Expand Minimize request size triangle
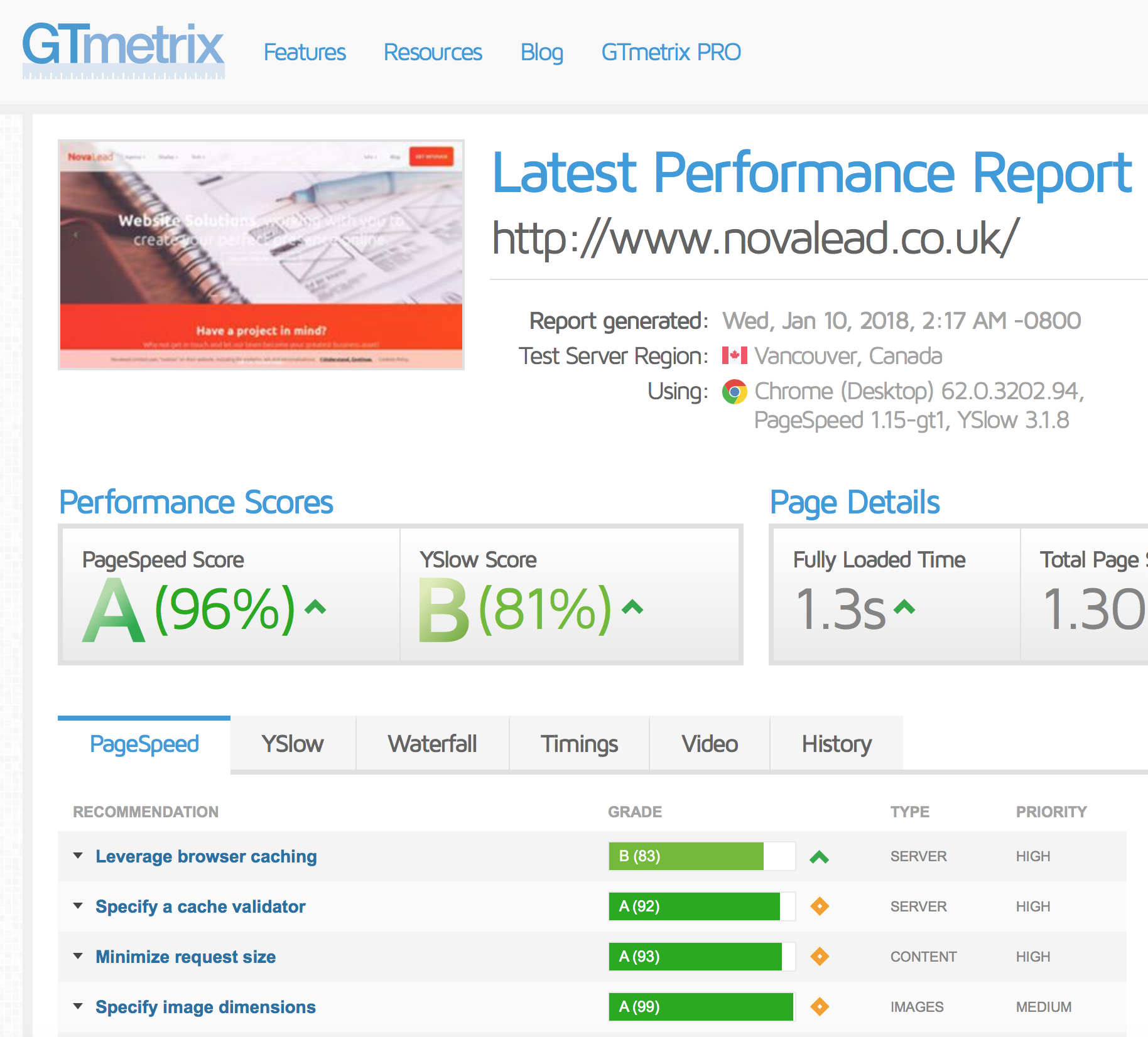This screenshot has width=1148, height=1037. coord(78,956)
